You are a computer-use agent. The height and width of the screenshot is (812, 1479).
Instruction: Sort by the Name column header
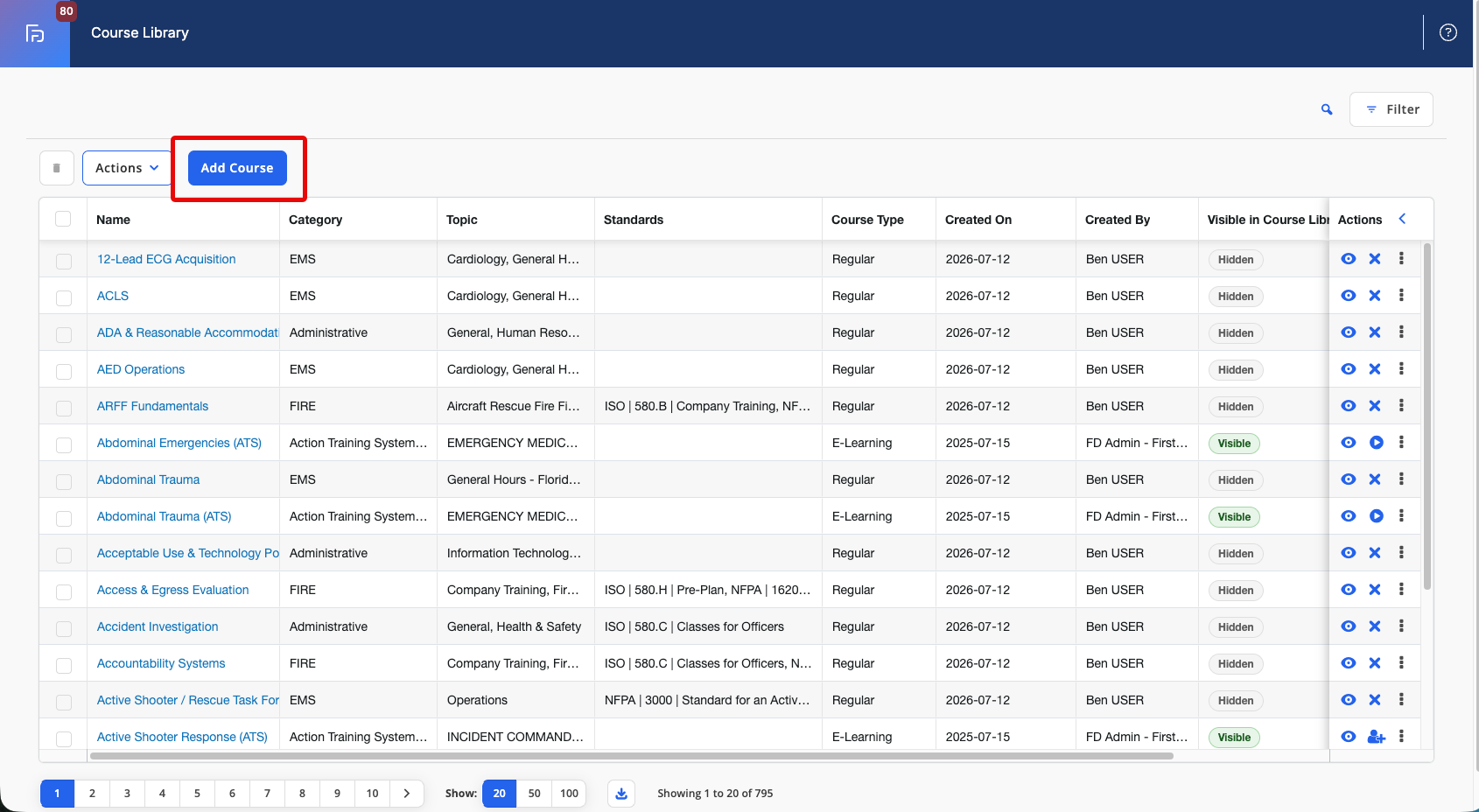(113, 220)
